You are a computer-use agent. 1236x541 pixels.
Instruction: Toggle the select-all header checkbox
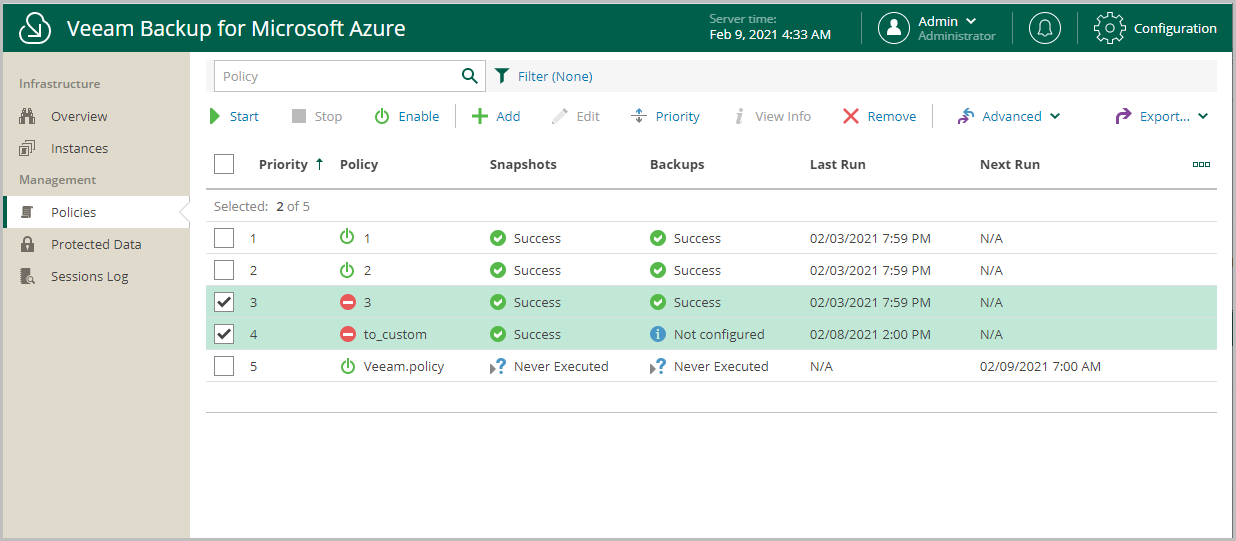point(224,164)
